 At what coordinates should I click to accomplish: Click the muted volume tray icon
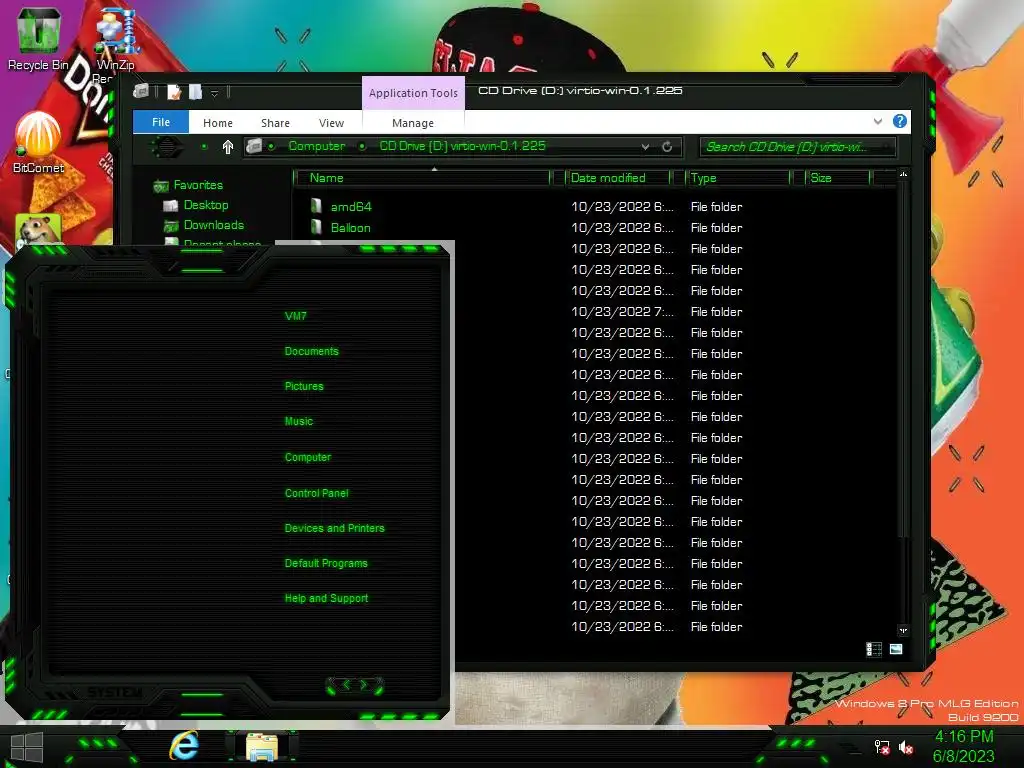(906, 747)
